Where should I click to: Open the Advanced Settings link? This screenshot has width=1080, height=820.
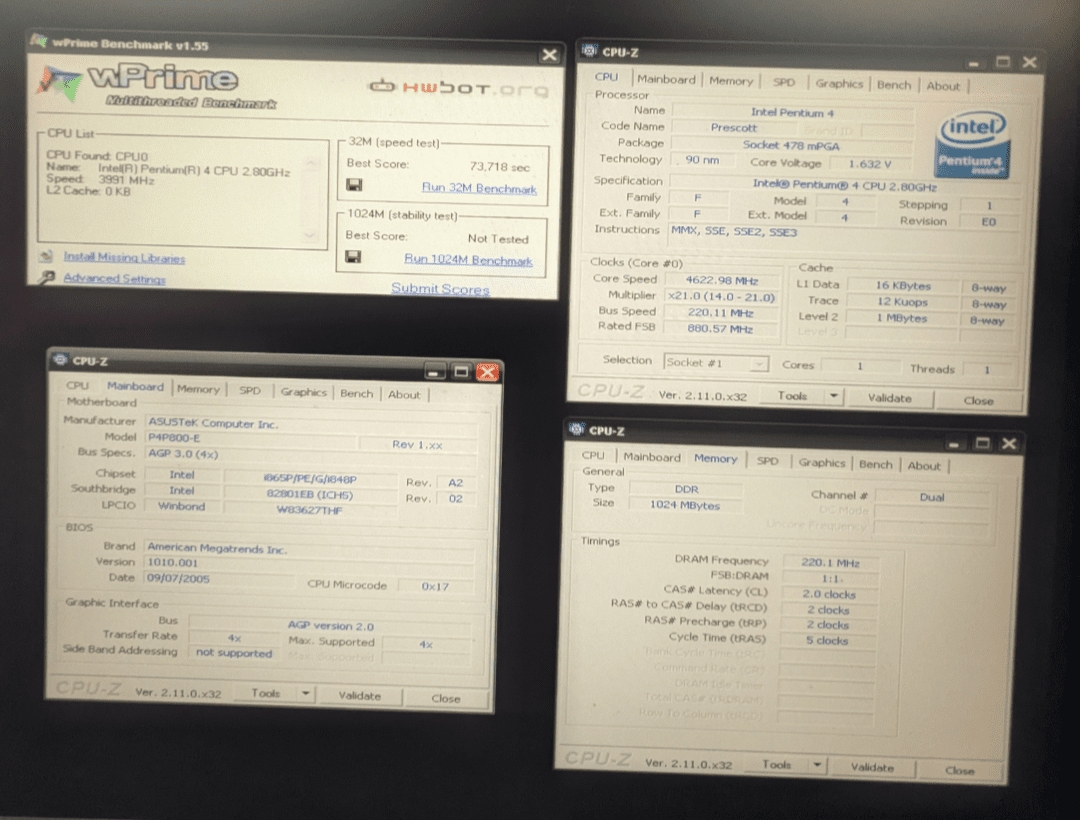click(x=114, y=279)
